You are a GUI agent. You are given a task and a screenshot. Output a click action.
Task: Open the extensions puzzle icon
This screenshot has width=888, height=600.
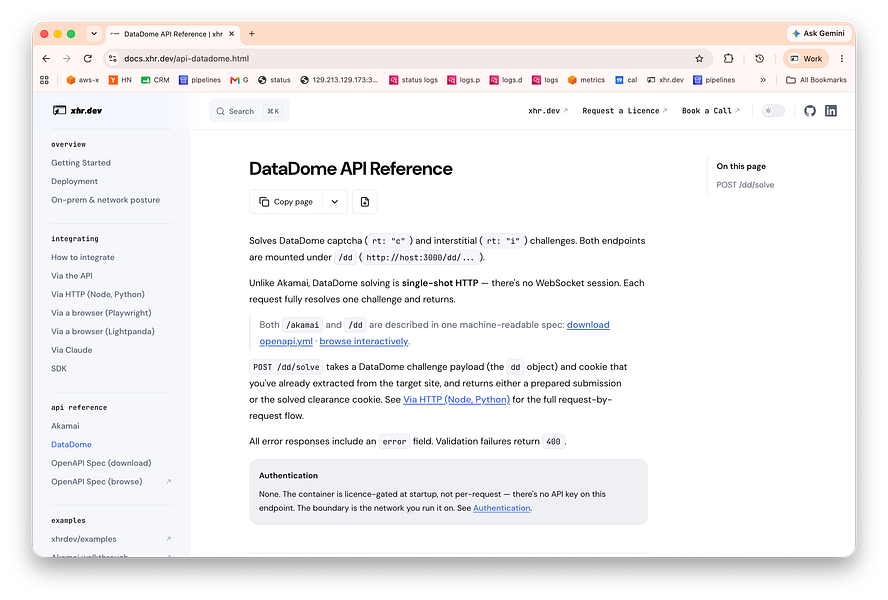coord(729,58)
